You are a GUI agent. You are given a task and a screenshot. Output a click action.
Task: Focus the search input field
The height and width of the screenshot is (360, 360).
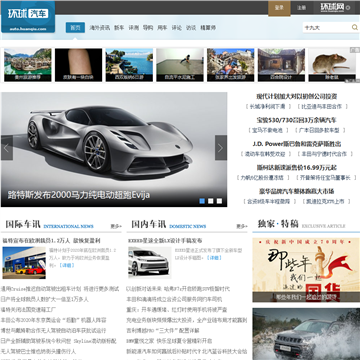pos(327,28)
